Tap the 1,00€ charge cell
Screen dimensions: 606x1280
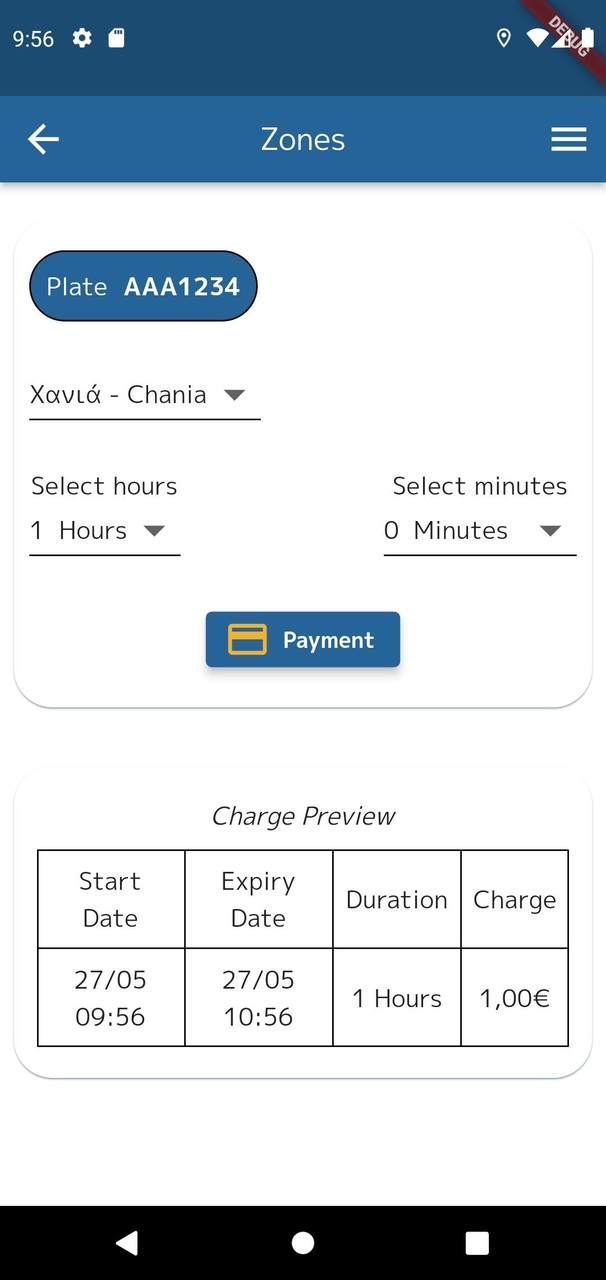(514, 998)
